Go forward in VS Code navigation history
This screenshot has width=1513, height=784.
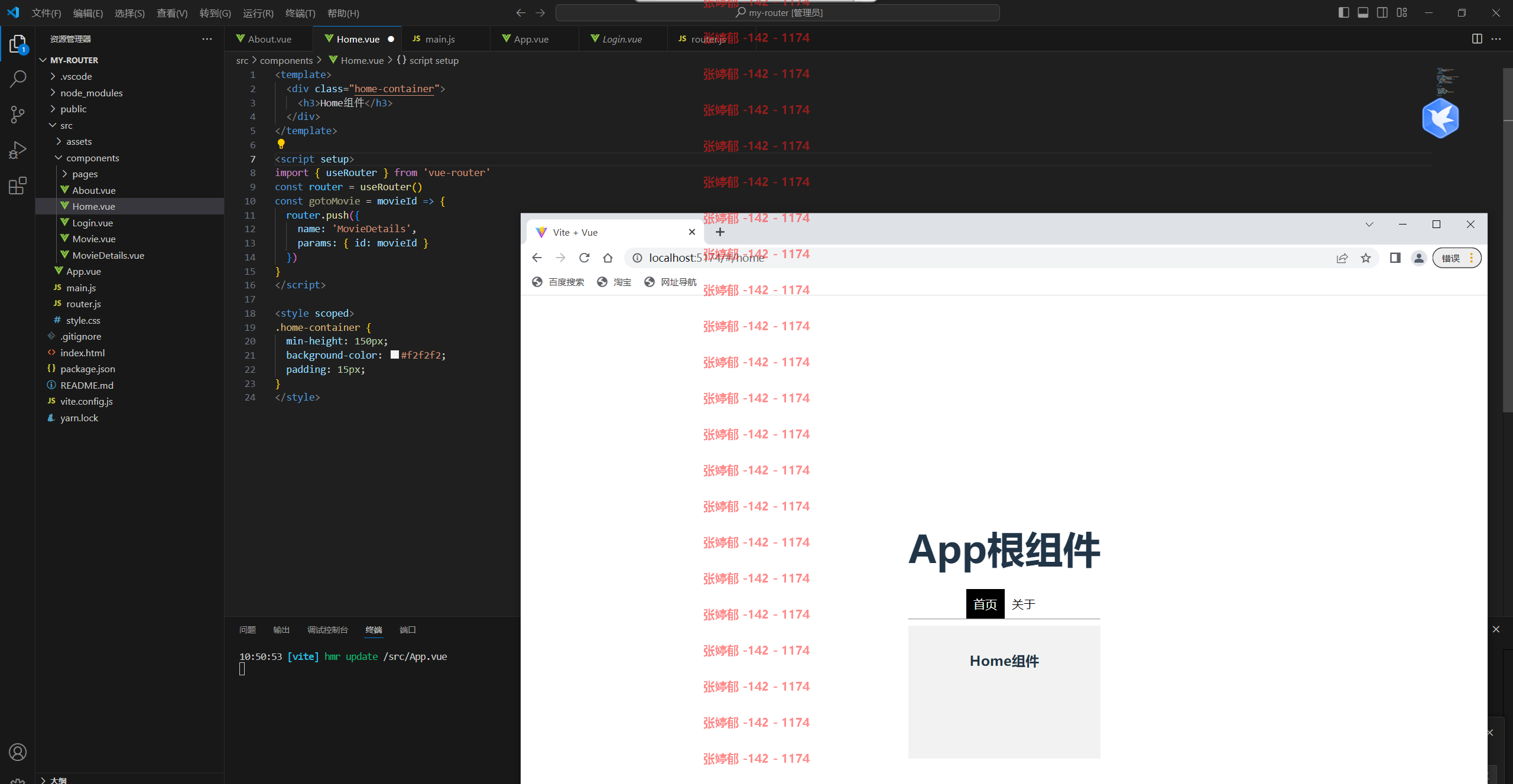[x=540, y=12]
